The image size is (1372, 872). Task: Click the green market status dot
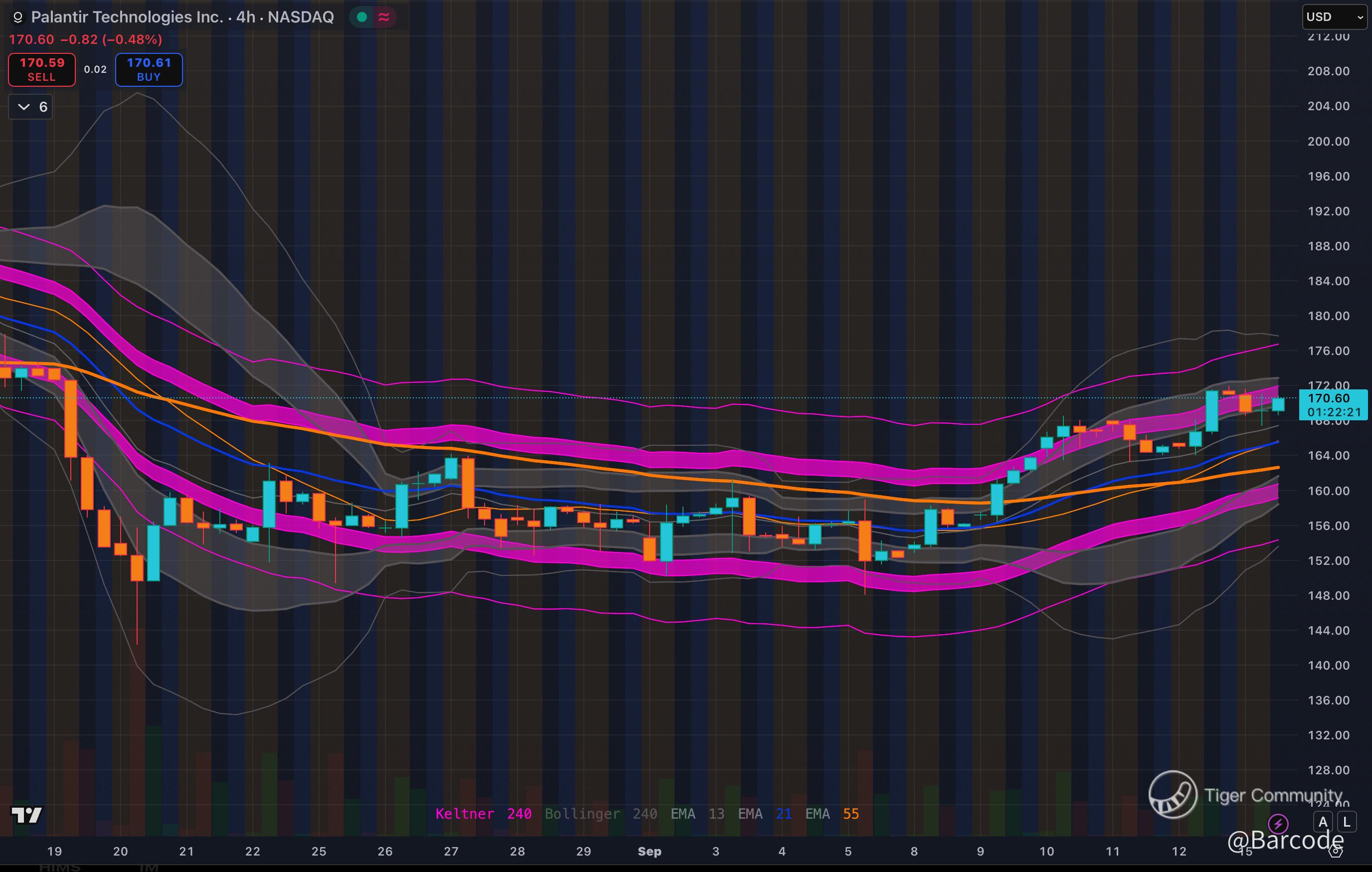click(361, 17)
